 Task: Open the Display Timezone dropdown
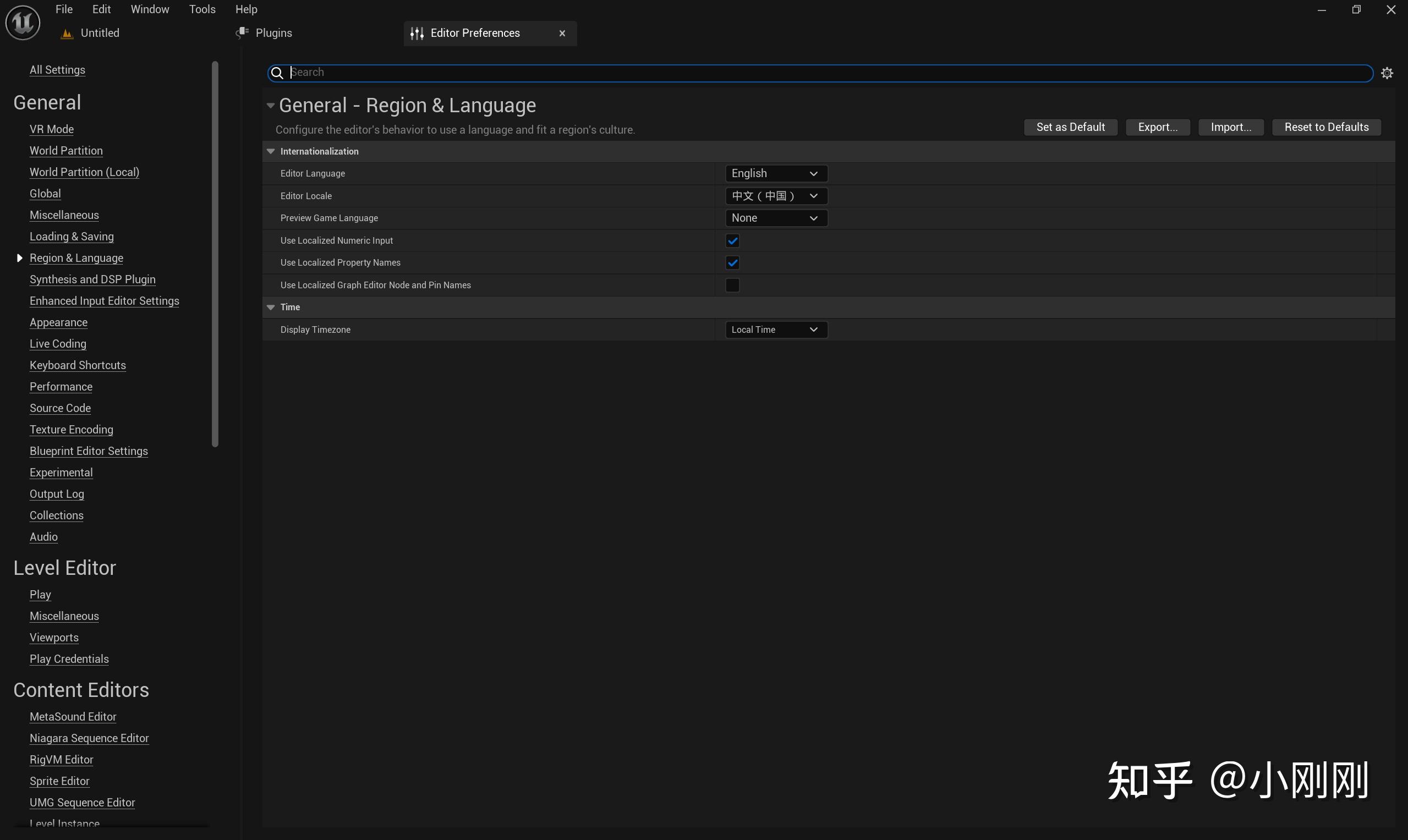point(776,330)
